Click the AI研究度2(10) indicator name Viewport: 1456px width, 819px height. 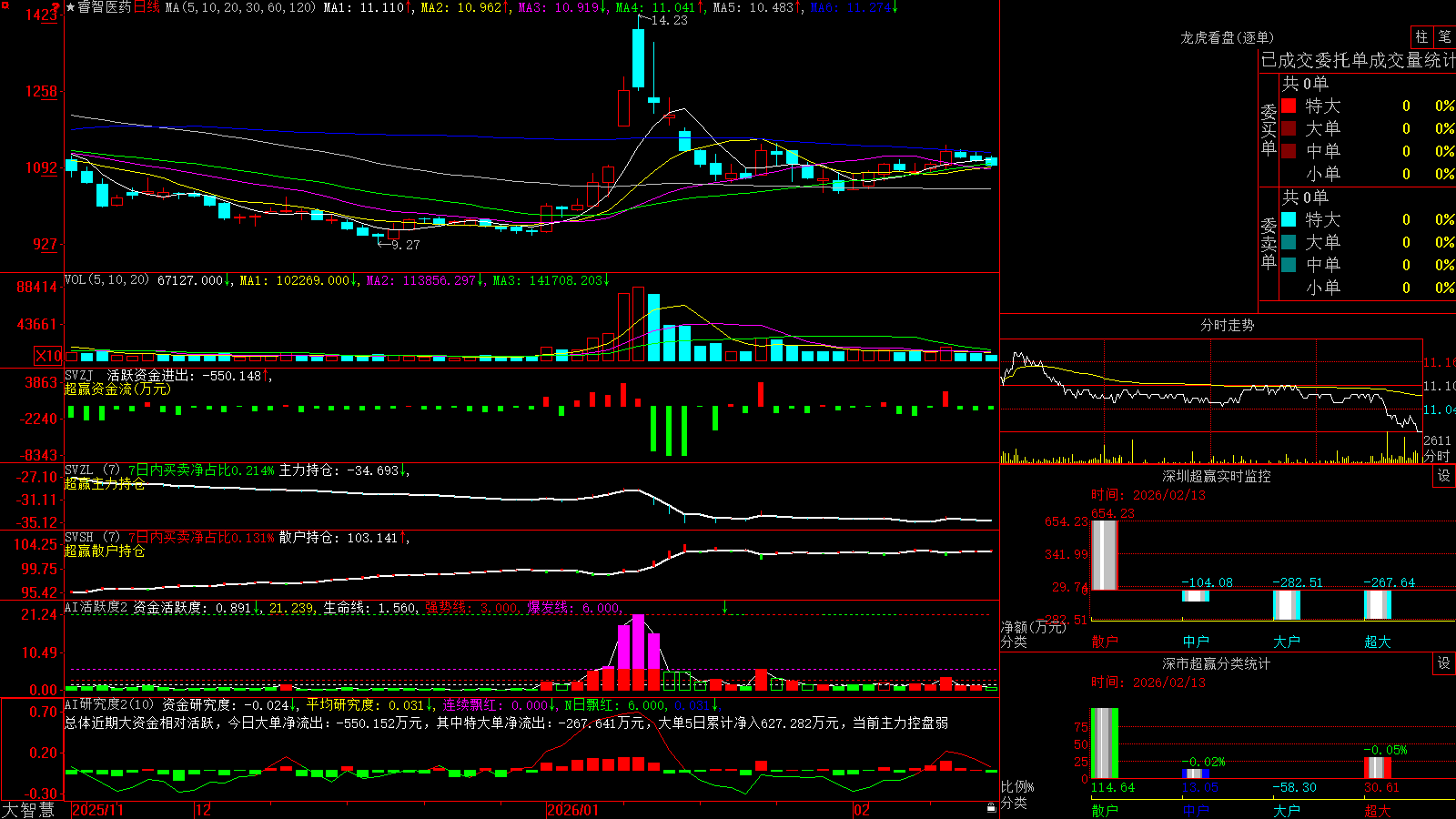(x=109, y=704)
